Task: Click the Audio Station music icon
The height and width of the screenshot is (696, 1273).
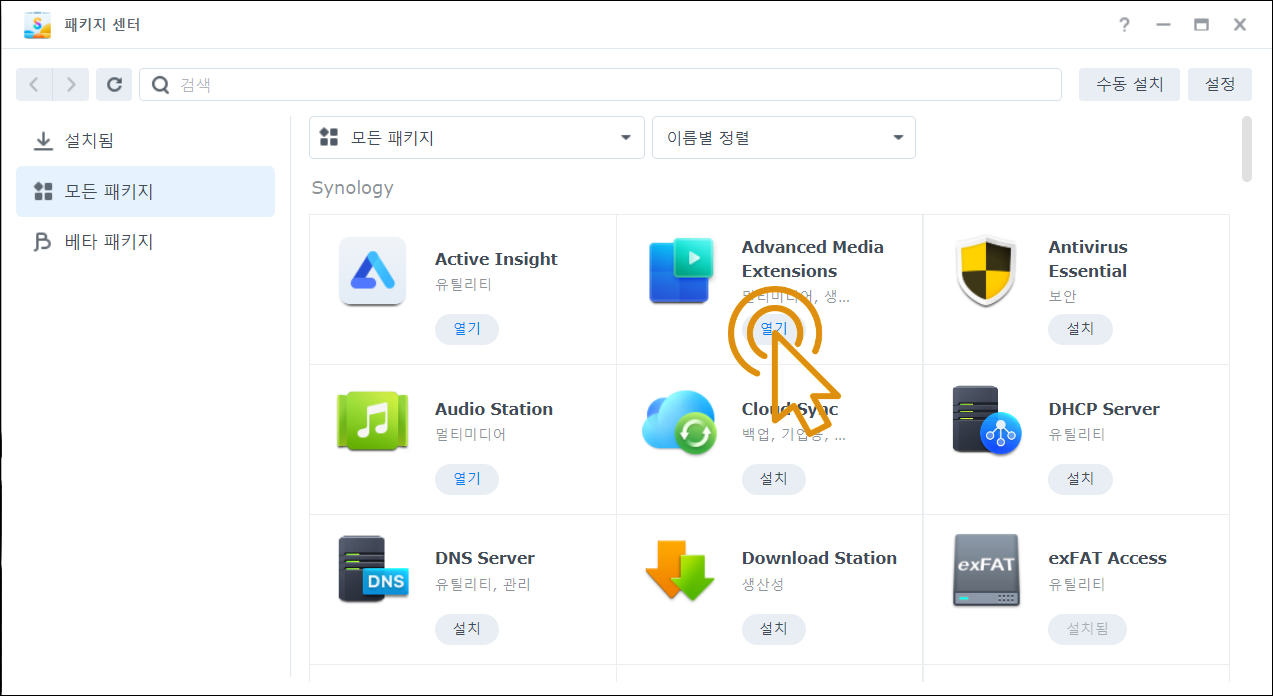Action: (x=372, y=421)
